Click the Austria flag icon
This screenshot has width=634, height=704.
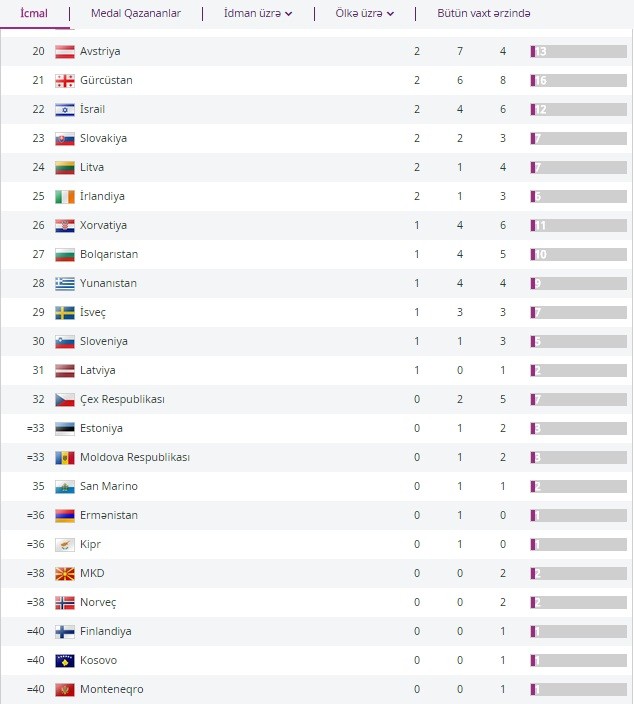click(x=64, y=51)
